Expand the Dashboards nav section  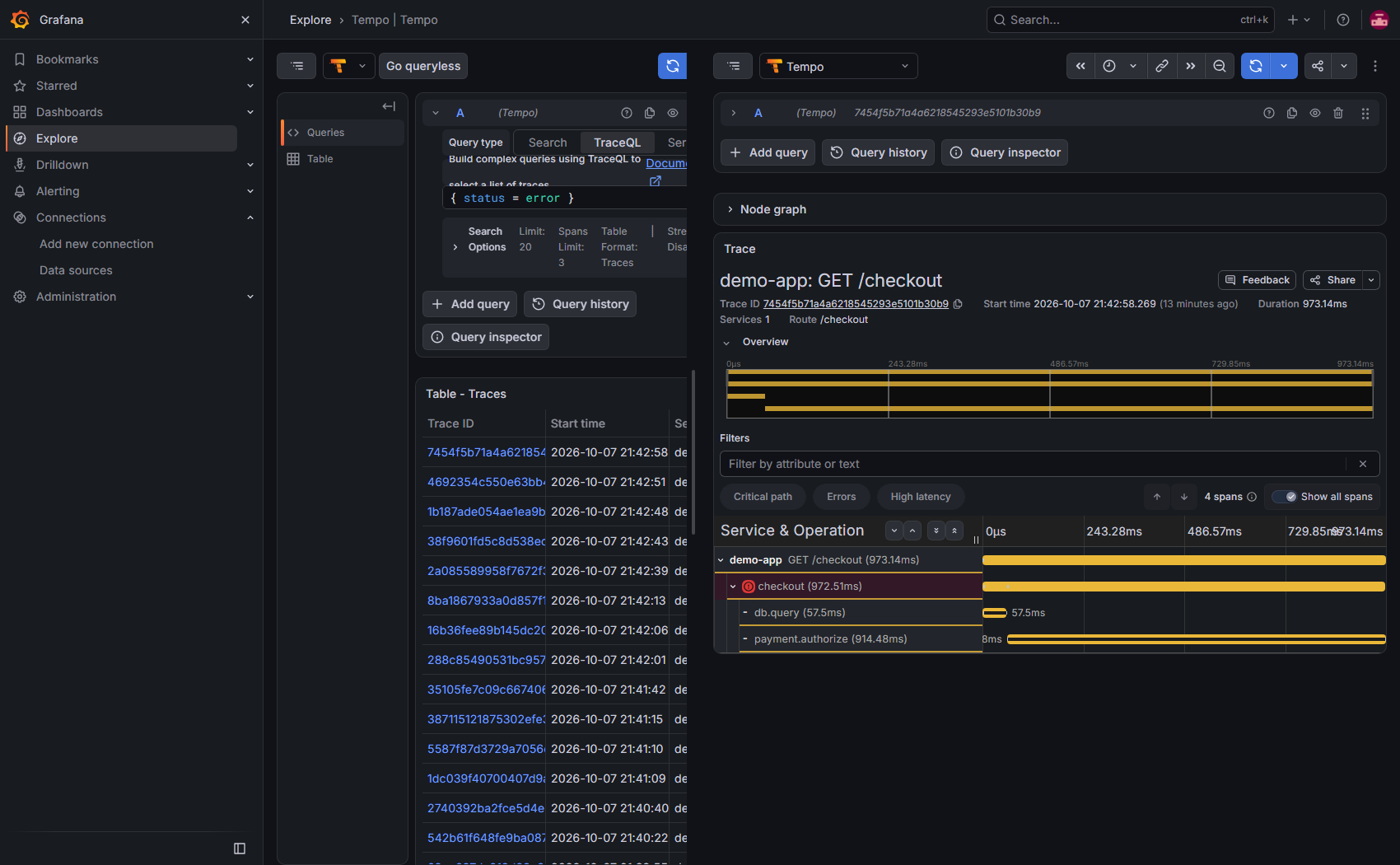point(250,112)
